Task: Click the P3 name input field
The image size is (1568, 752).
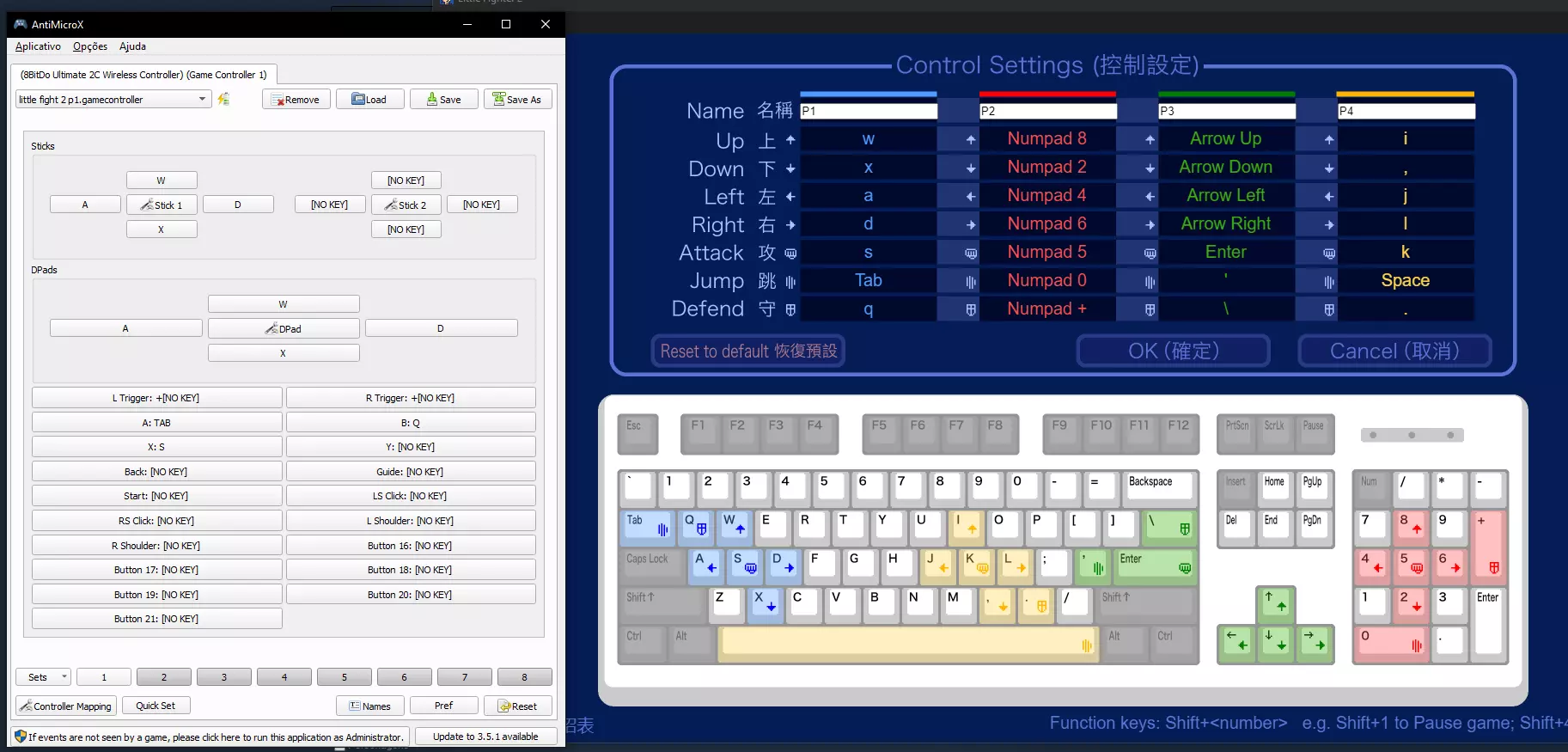Action: (x=1227, y=111)
